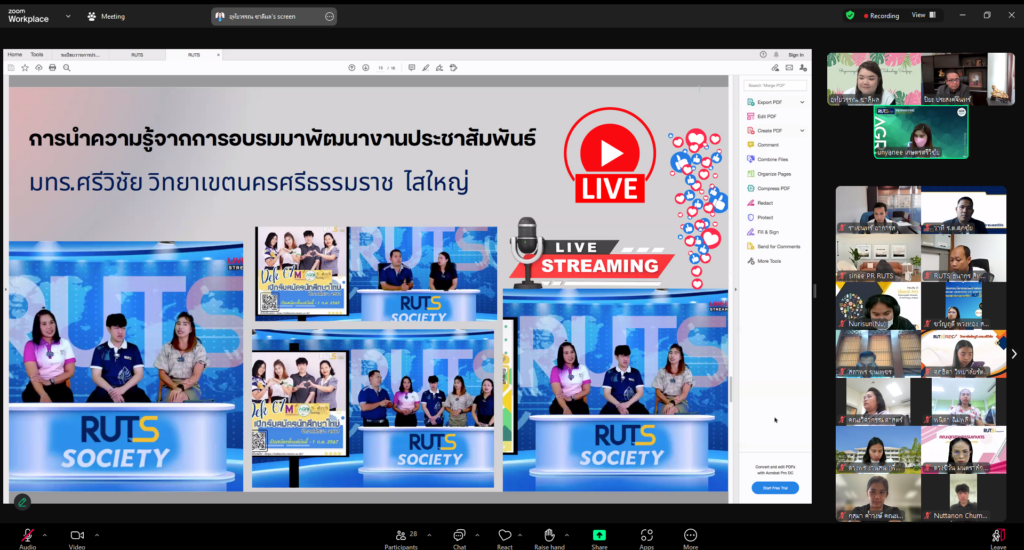Open the Zoom Workplace dropdown arrow
1024x550 pixels.
68,16
